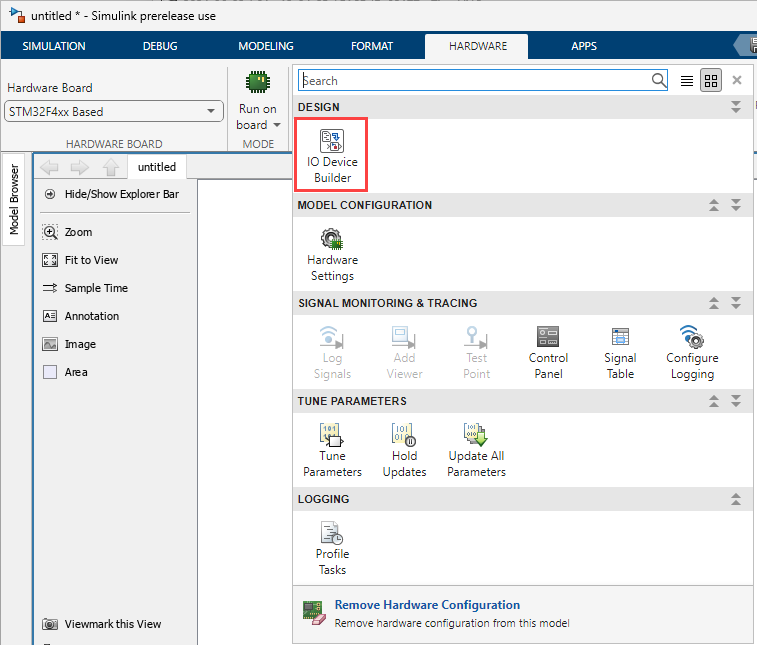
Task: Click Hold Updates icon
Action: (x=404, y=449)
